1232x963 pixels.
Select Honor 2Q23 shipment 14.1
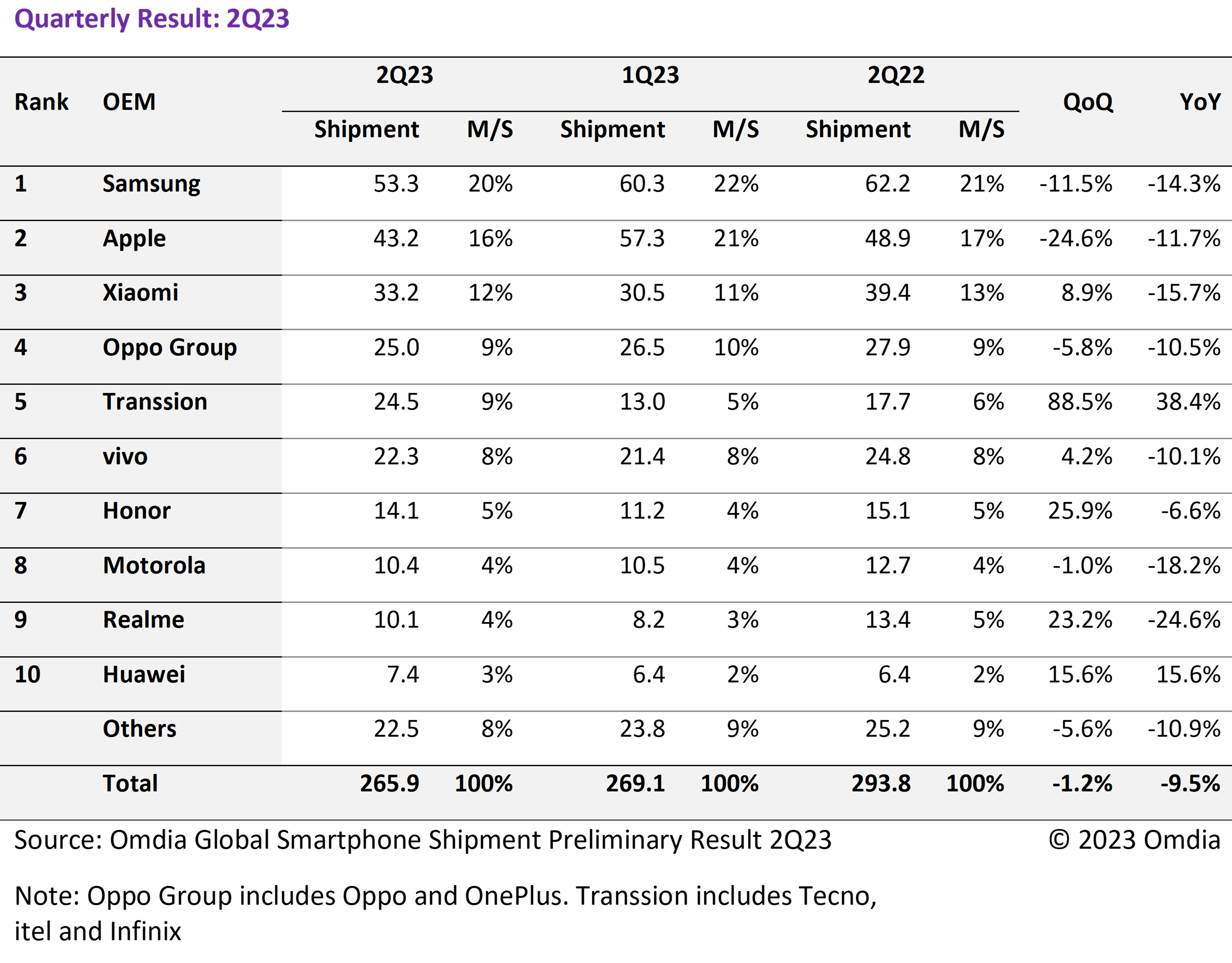click(x=396, y=511)
